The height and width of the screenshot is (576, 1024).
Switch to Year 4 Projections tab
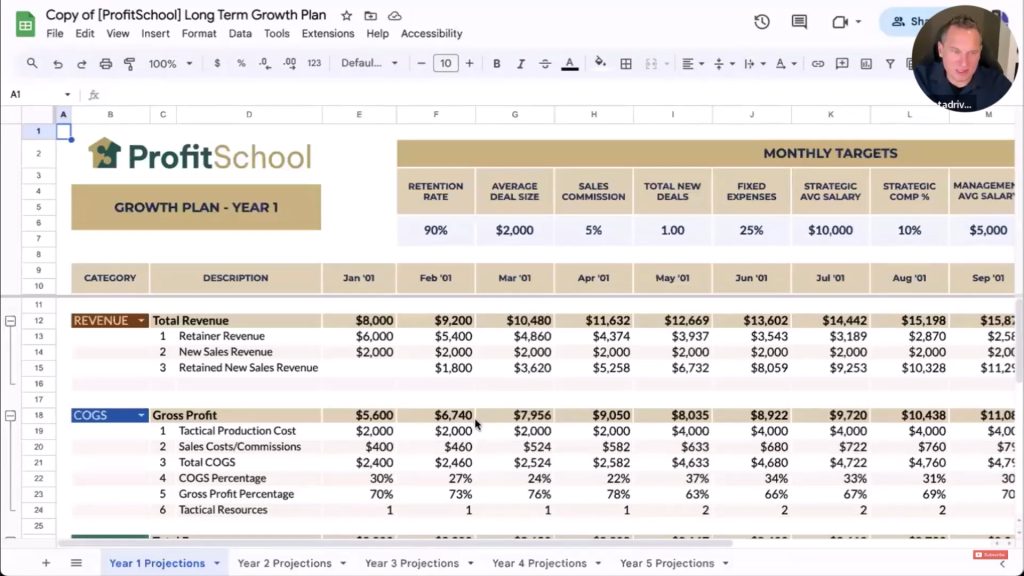click(539, 563)
